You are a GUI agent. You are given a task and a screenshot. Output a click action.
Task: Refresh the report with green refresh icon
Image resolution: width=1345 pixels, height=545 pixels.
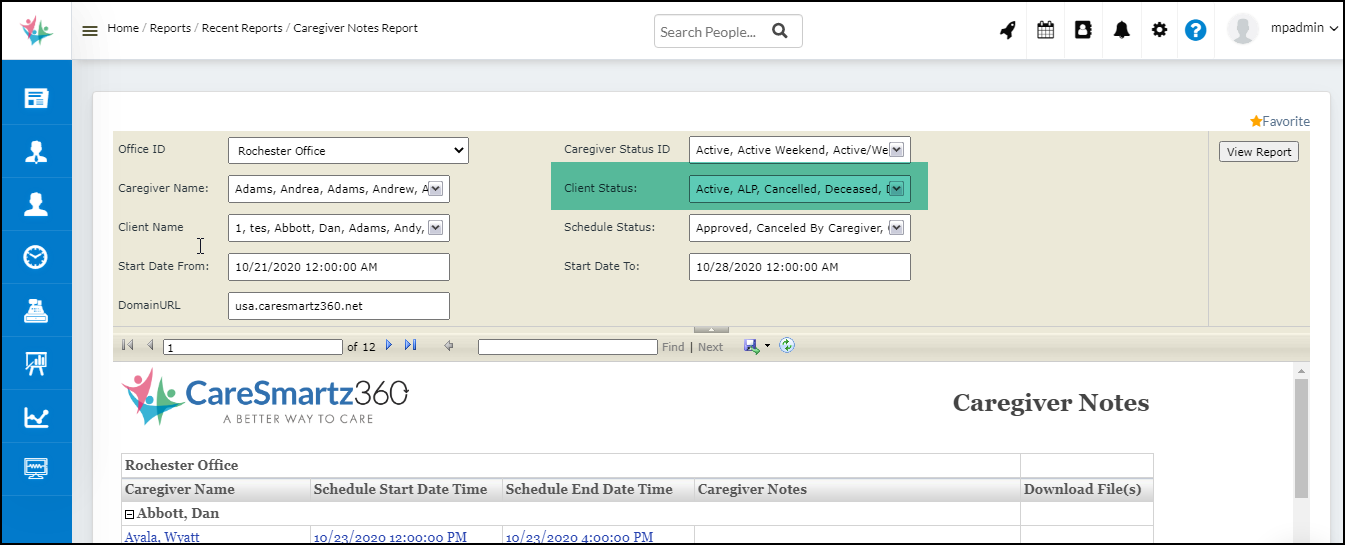click(787, 346)
